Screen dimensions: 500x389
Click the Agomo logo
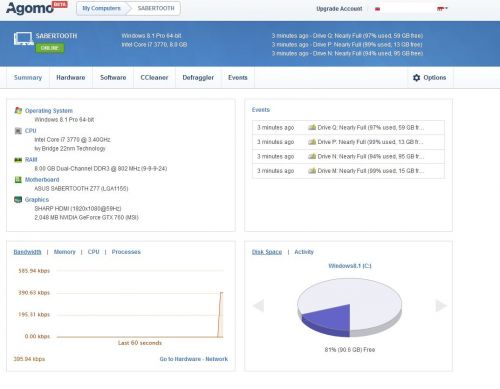(37, 8)
